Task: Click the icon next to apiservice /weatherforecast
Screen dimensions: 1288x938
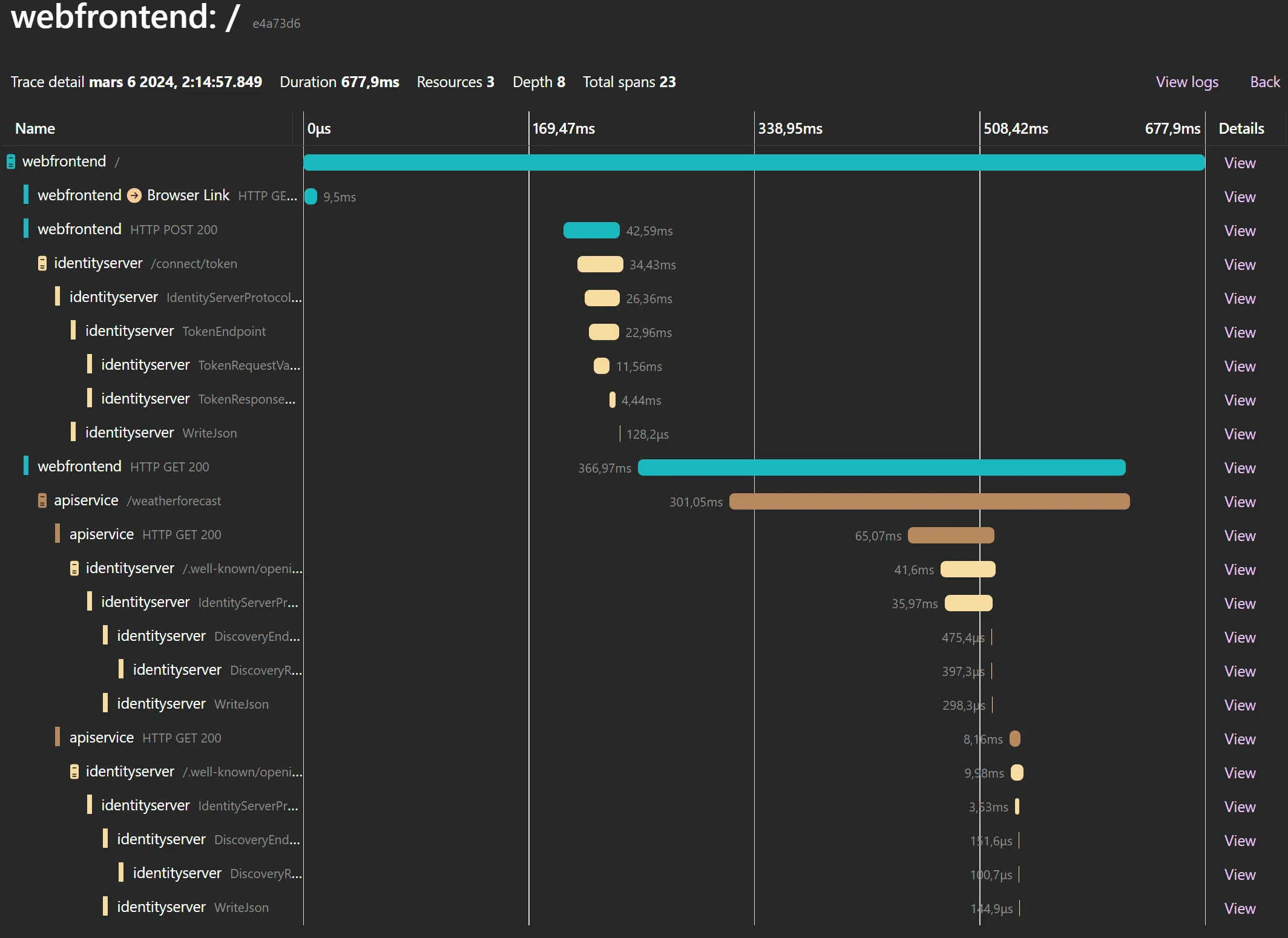Action: 41,500
